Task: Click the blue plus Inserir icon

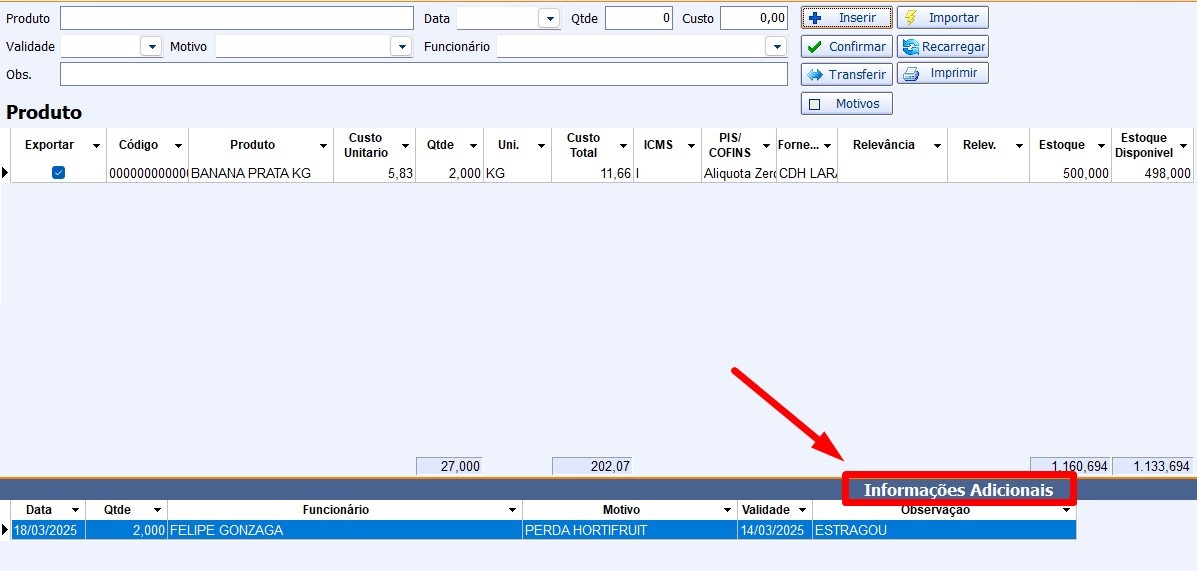Action: click(815, 18)
